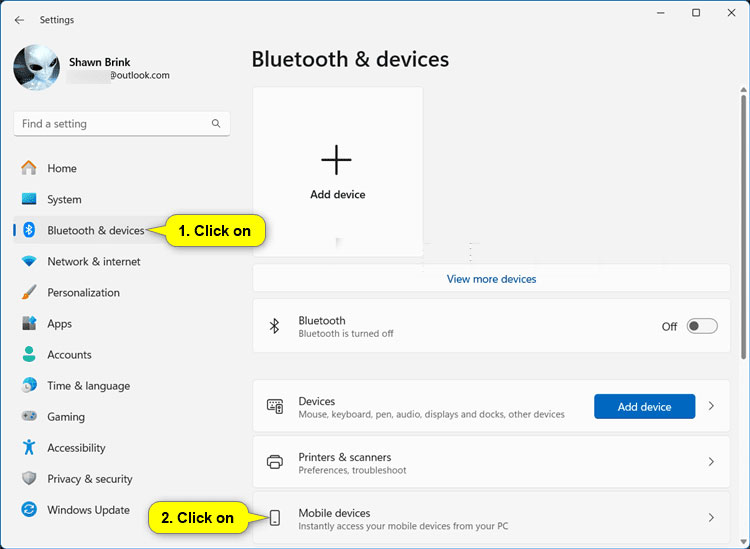Go to System settings
The width and height of the screenshot is (750, 549).
[x=64, y=199]
